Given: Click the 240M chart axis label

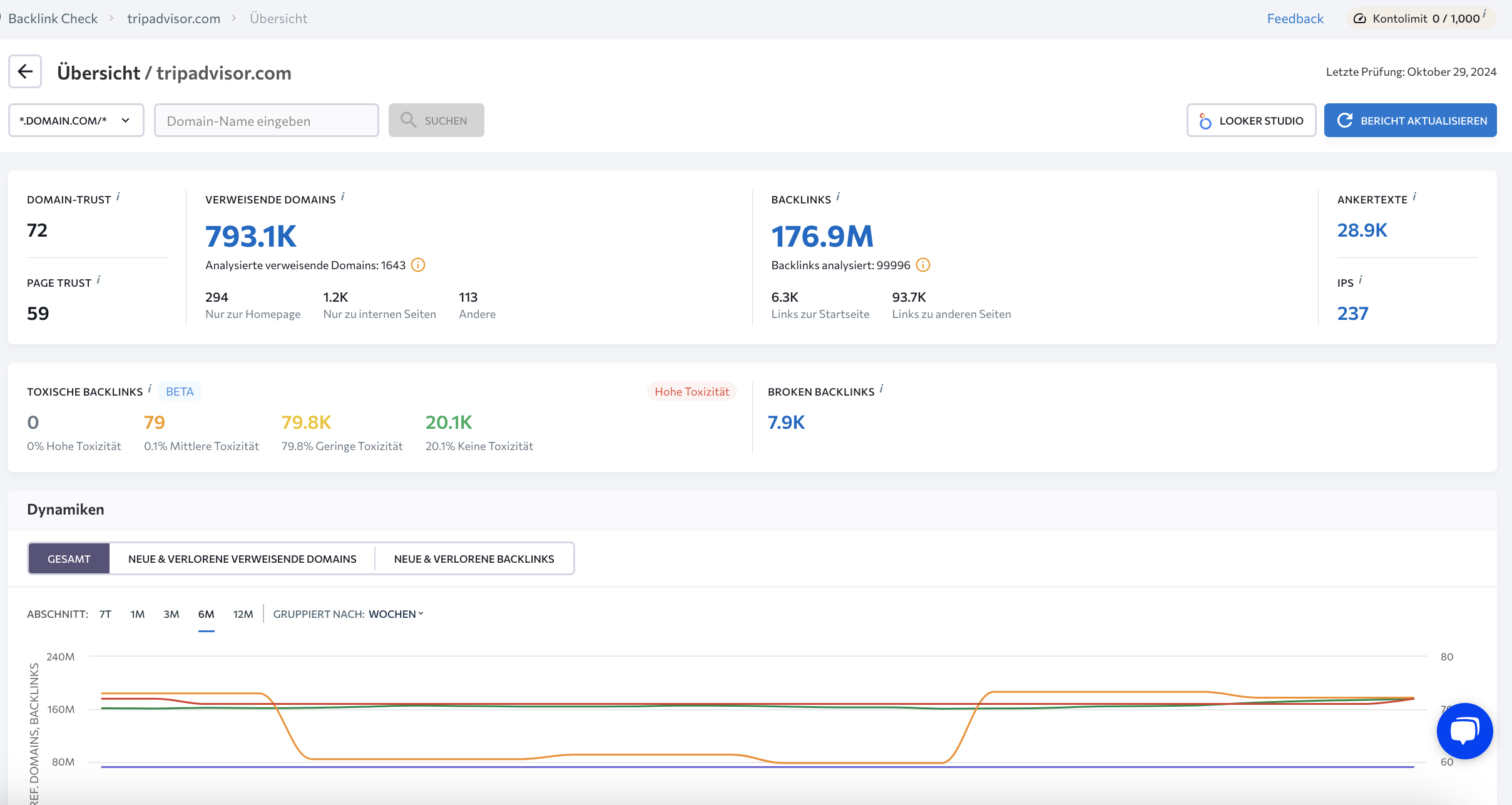Looking at the screenshot, I should click(x=60, y=657).
